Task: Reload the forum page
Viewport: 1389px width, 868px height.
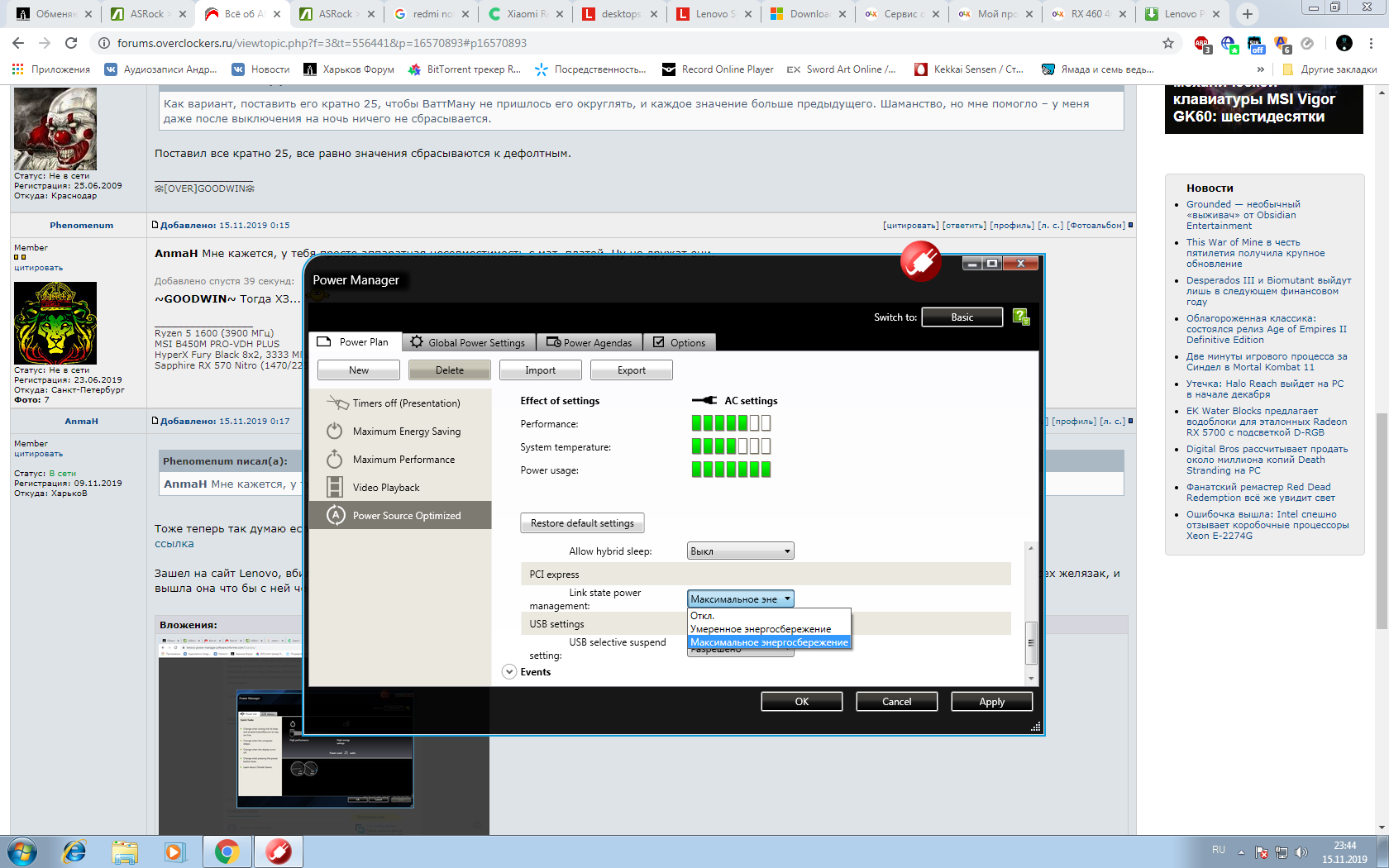Action: [71, 43]
